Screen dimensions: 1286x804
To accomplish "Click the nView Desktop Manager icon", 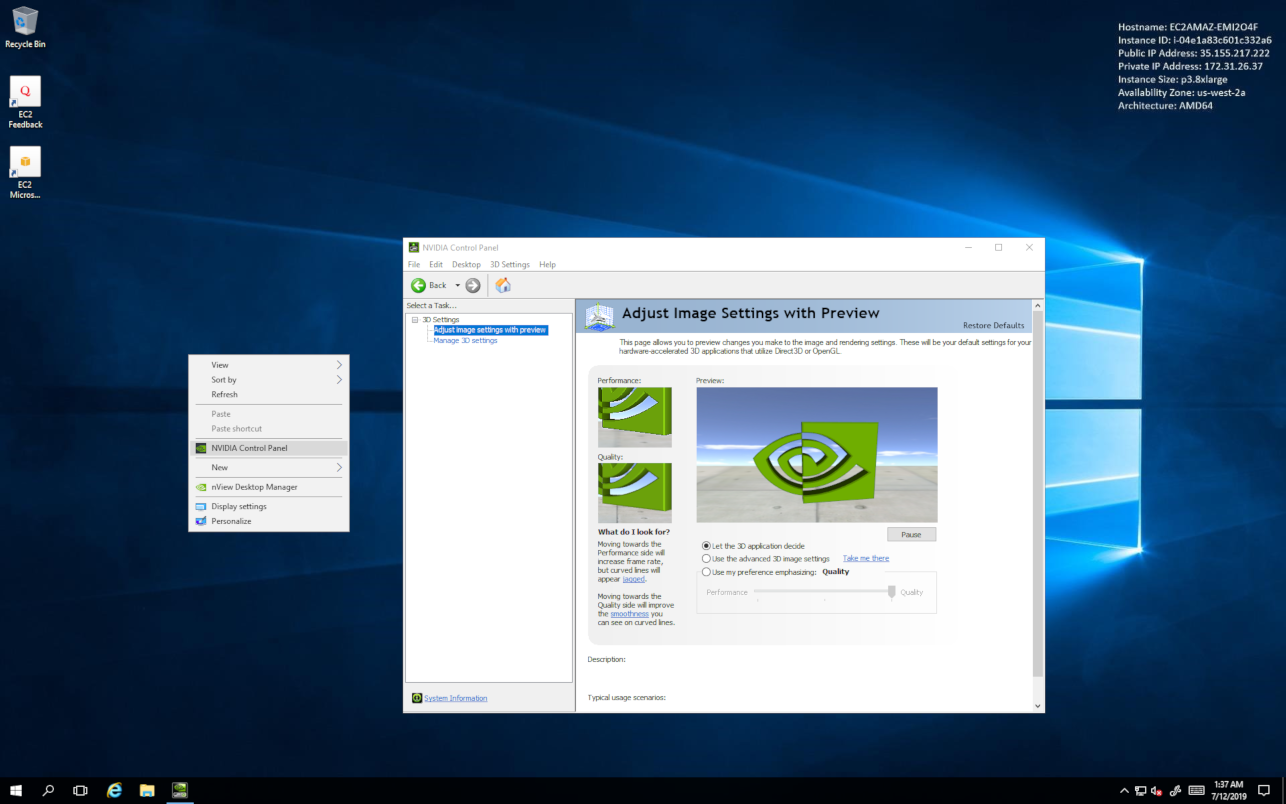I will pos(200,487).
